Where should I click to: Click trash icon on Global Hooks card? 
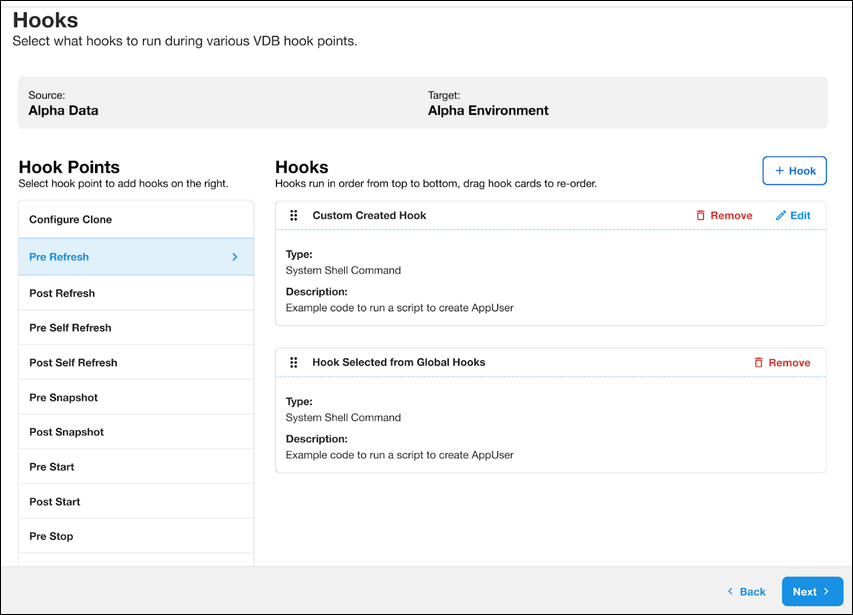pyautogui.click(x=759, y=363)
